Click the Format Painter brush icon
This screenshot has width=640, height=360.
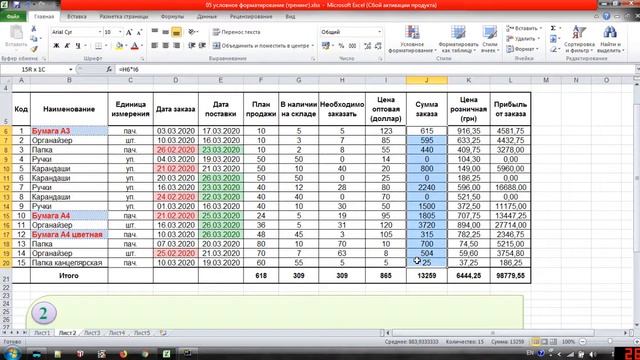pos(34,49)
